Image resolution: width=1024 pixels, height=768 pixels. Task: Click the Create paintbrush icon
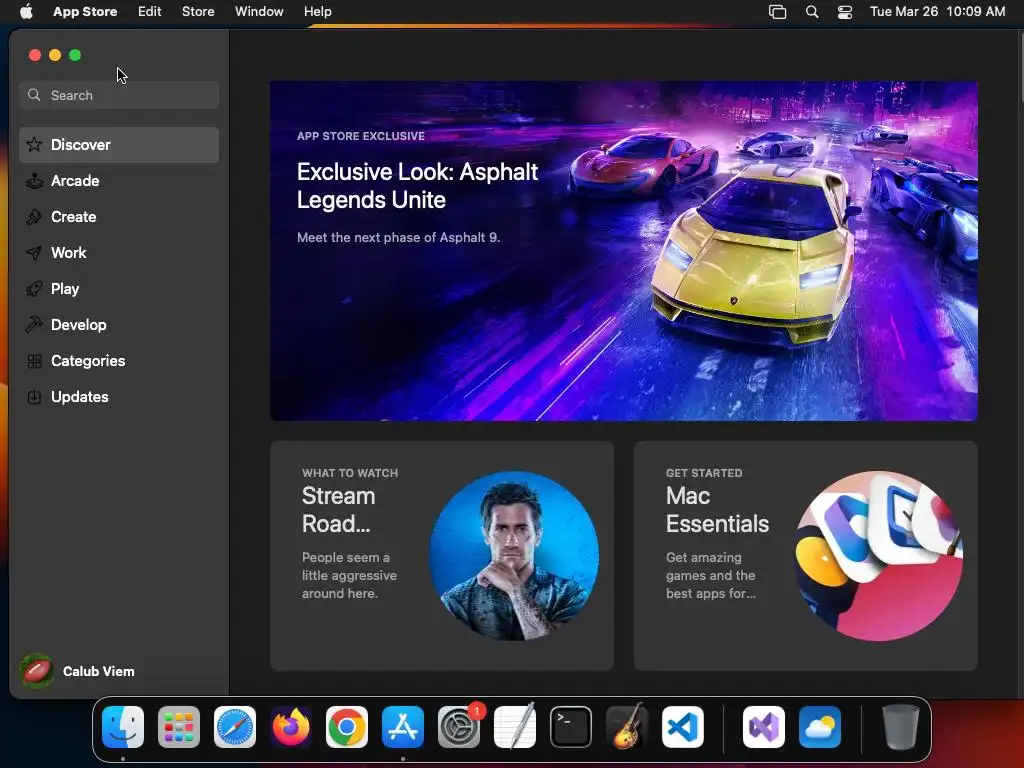(x=34, y=217)
